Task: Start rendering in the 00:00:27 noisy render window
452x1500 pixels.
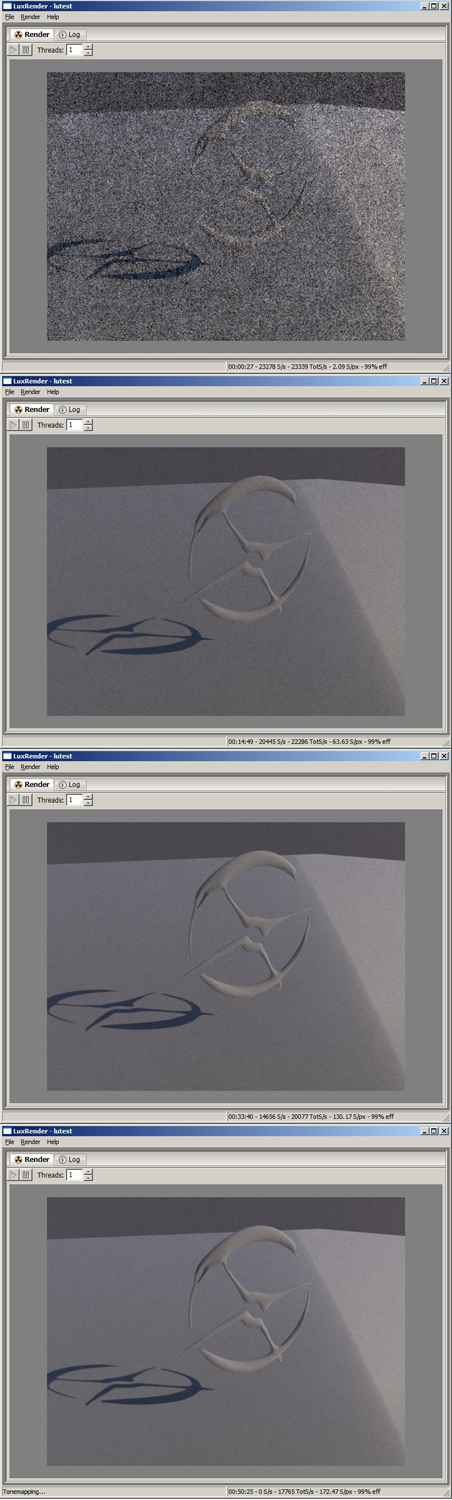Action: click(x=14, y=50)
